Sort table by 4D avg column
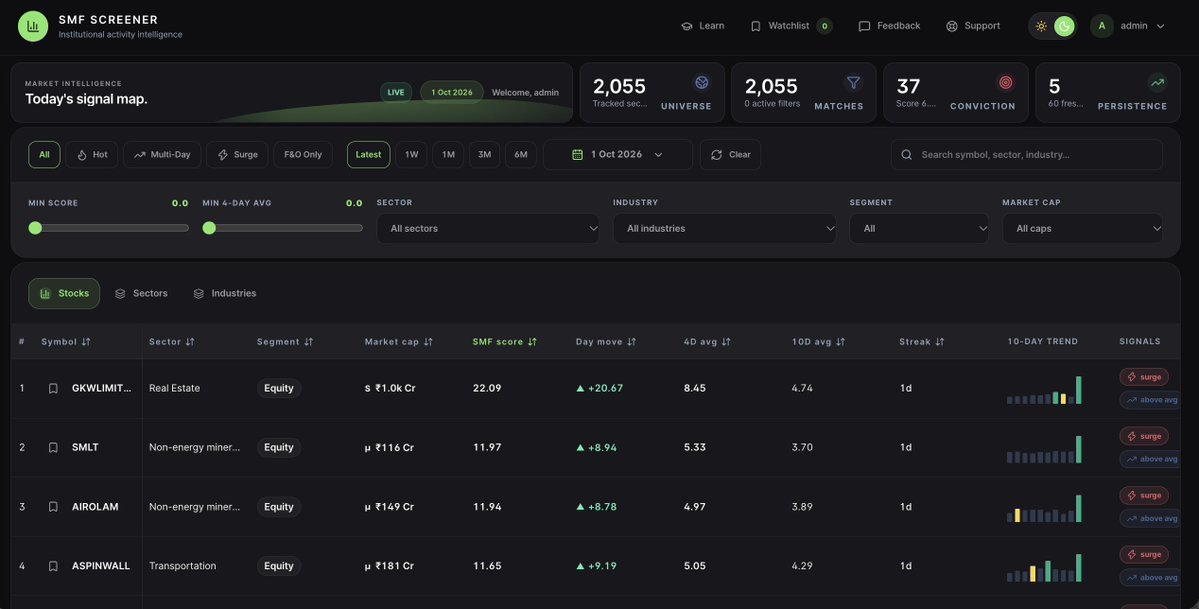This screenshot has width=1199, height=609. (x=707, y=342)
